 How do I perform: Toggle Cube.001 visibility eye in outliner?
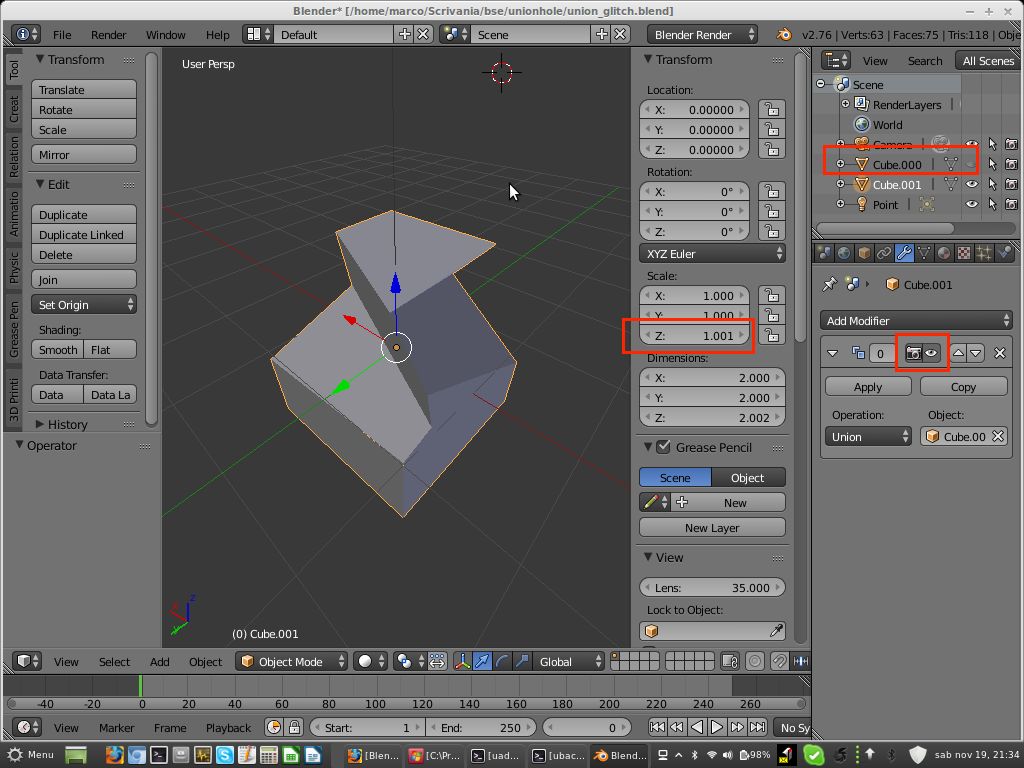click(x=972, y=184)
